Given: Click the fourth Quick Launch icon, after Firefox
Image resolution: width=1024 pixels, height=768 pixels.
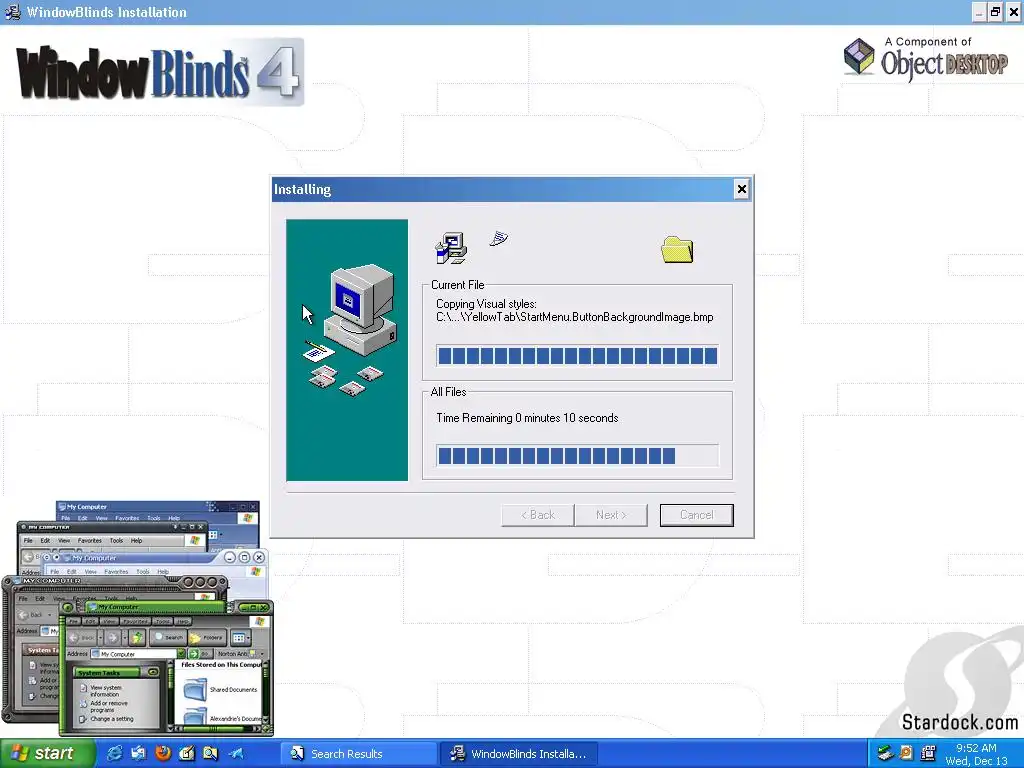Looking at the screenshot, I should pos(187,753).
